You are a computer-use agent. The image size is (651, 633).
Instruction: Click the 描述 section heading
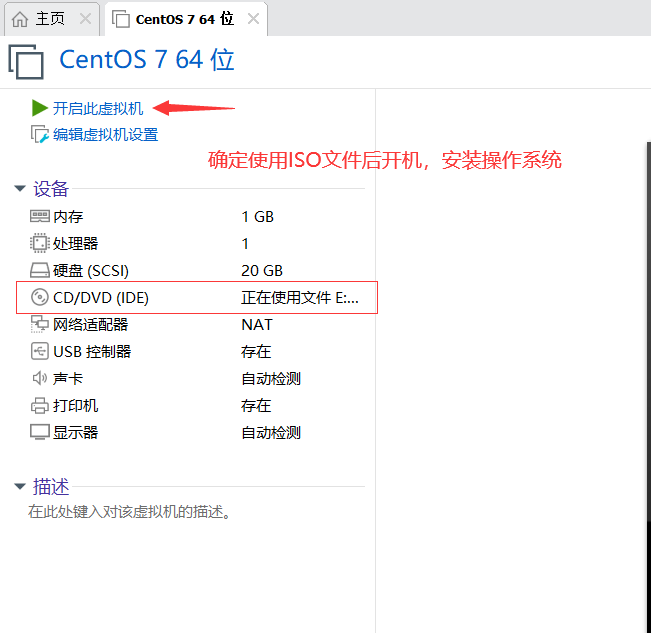coord(51,486)
